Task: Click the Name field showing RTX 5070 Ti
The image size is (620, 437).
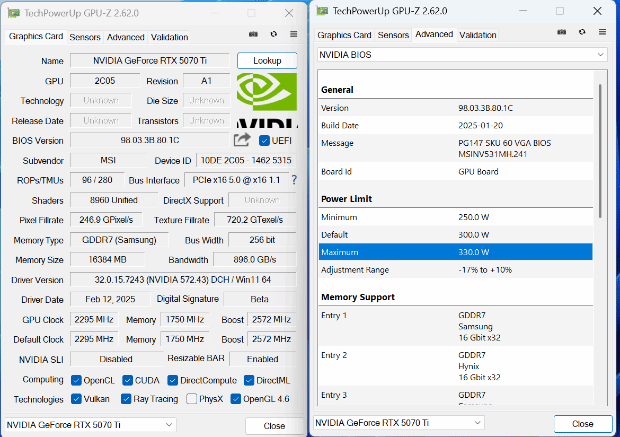Action: tap(150, 61)
